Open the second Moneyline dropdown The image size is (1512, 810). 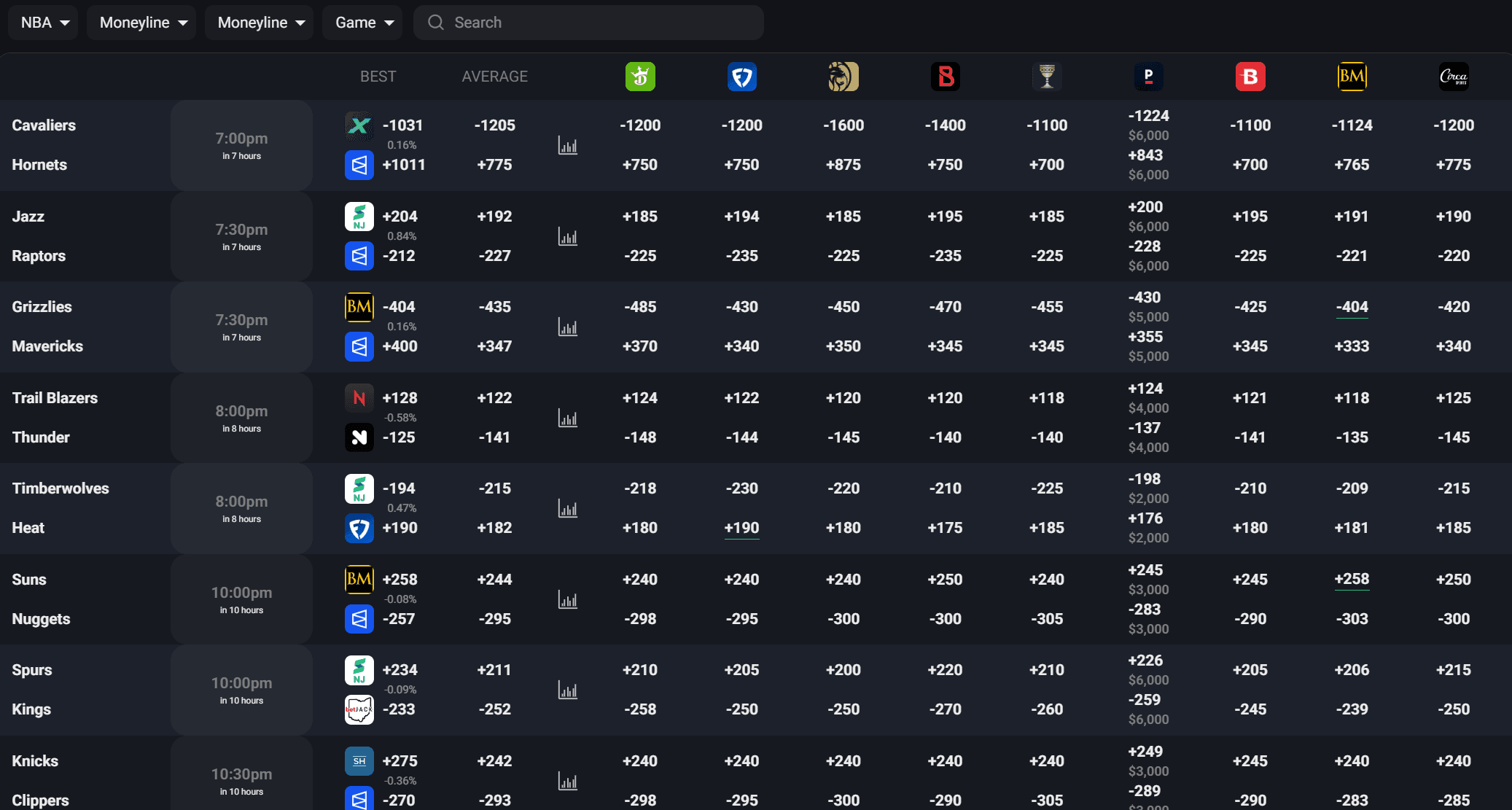click(260, 23)
